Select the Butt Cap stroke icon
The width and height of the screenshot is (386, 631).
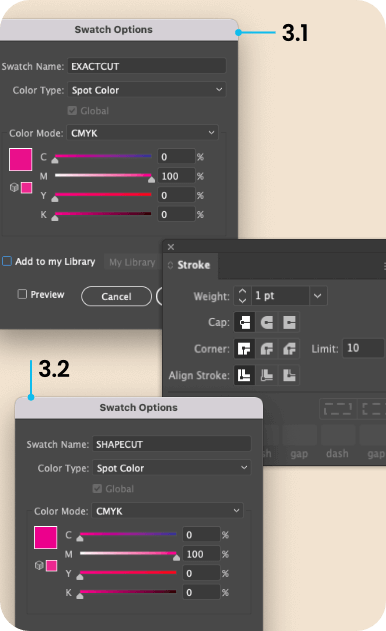click(x=244, y=322)
